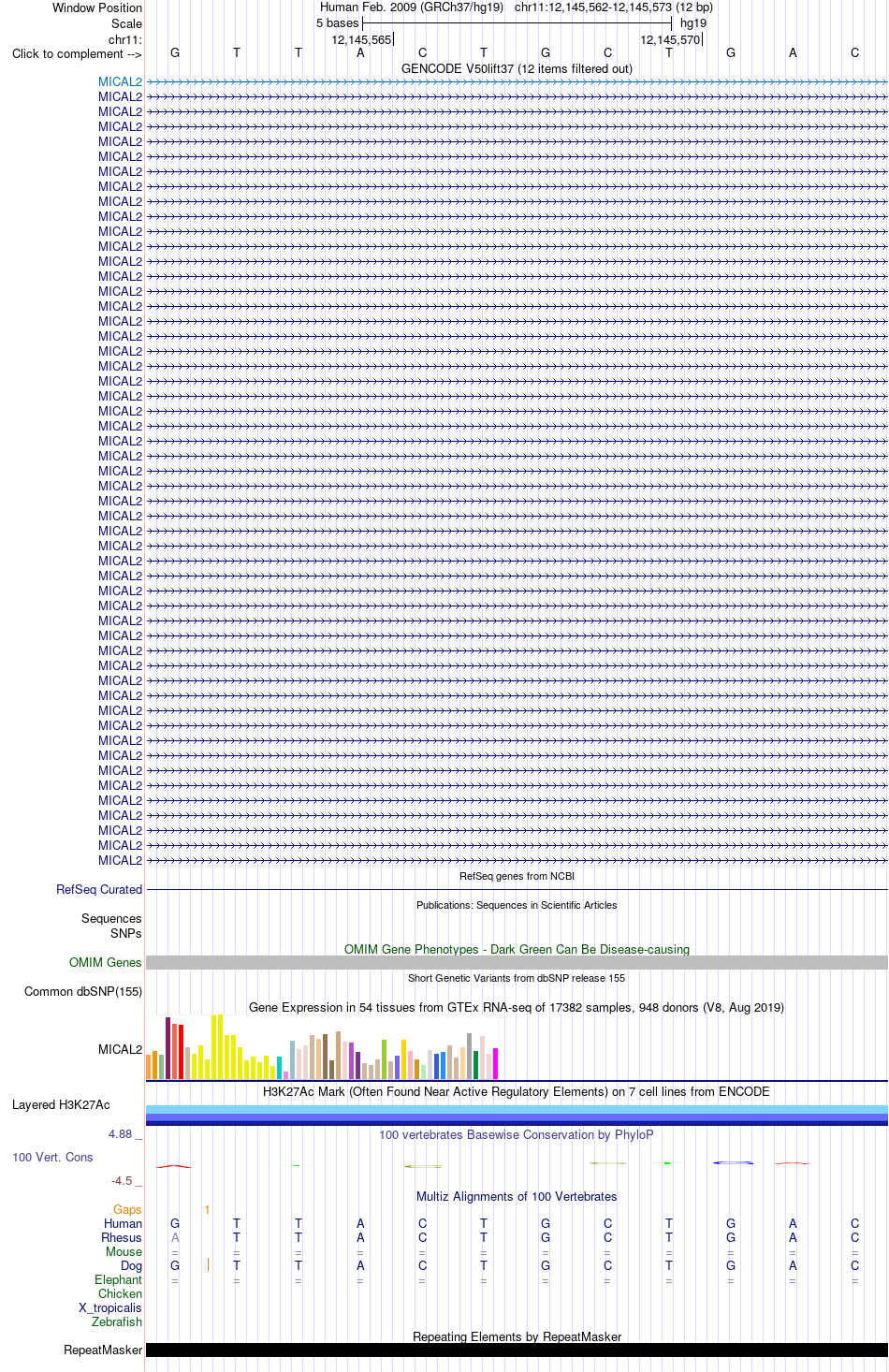Select the Dog alignment row label
Image resolution: width=889 pixels, height=1372 pixels.
131,1265
